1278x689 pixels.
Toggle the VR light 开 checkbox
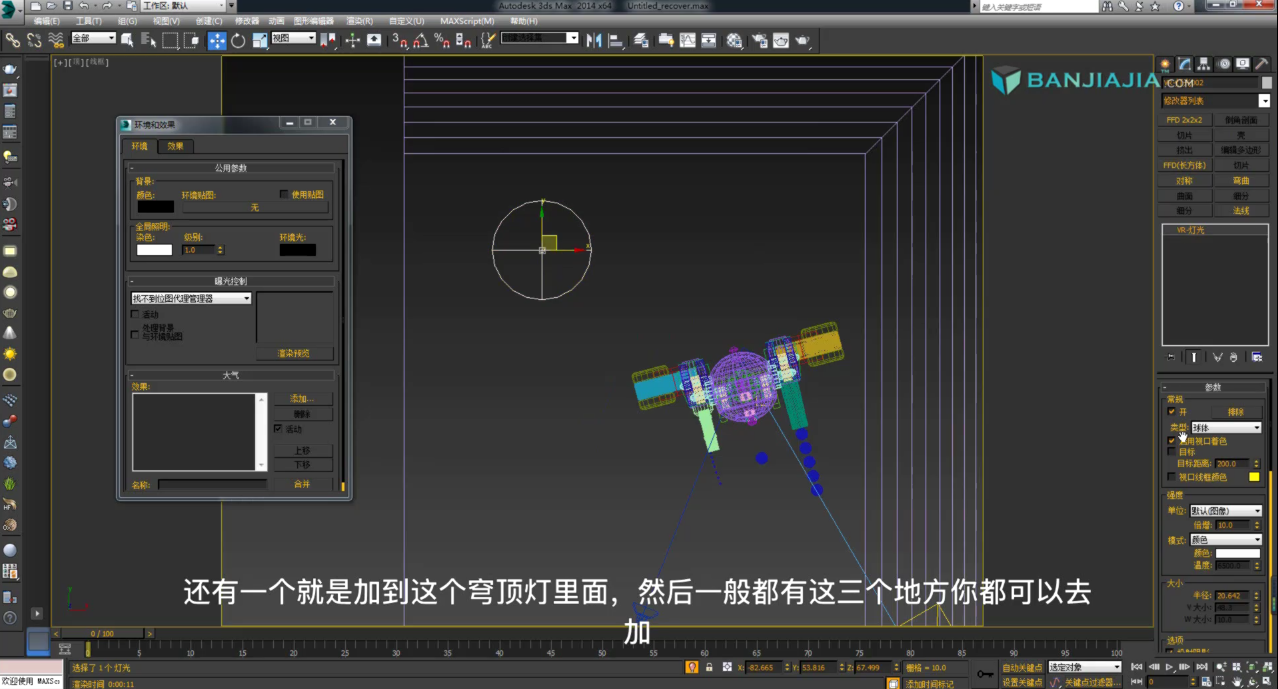click(x=1172, y=411)
